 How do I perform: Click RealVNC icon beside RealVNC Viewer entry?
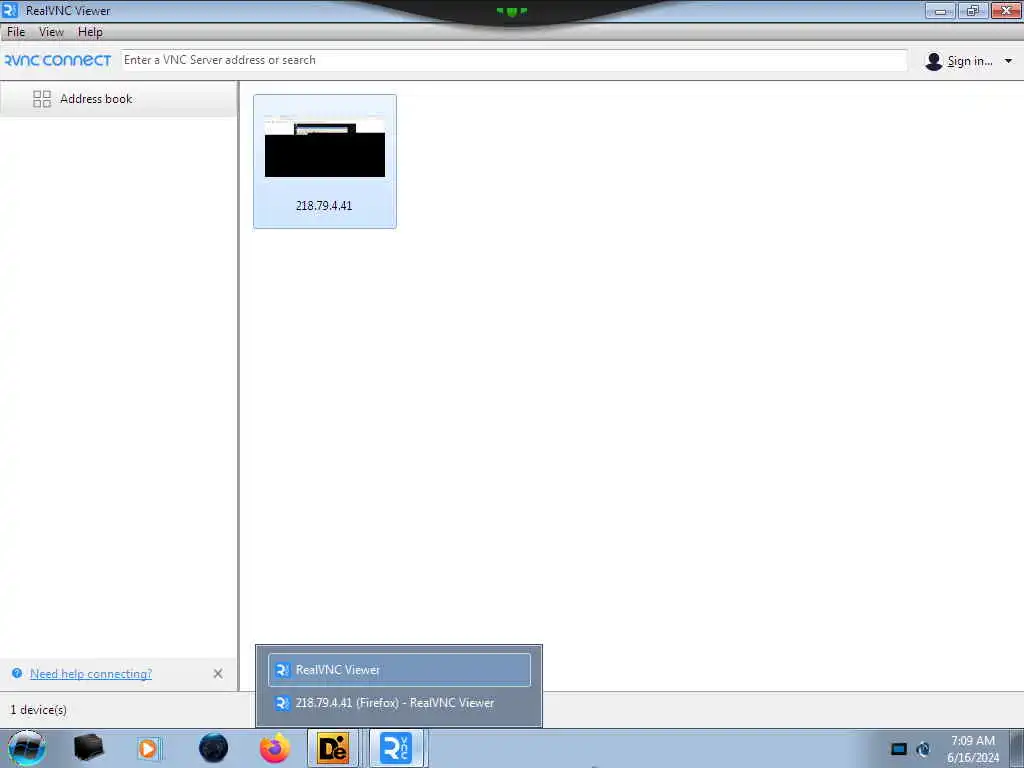click(282, 669)
